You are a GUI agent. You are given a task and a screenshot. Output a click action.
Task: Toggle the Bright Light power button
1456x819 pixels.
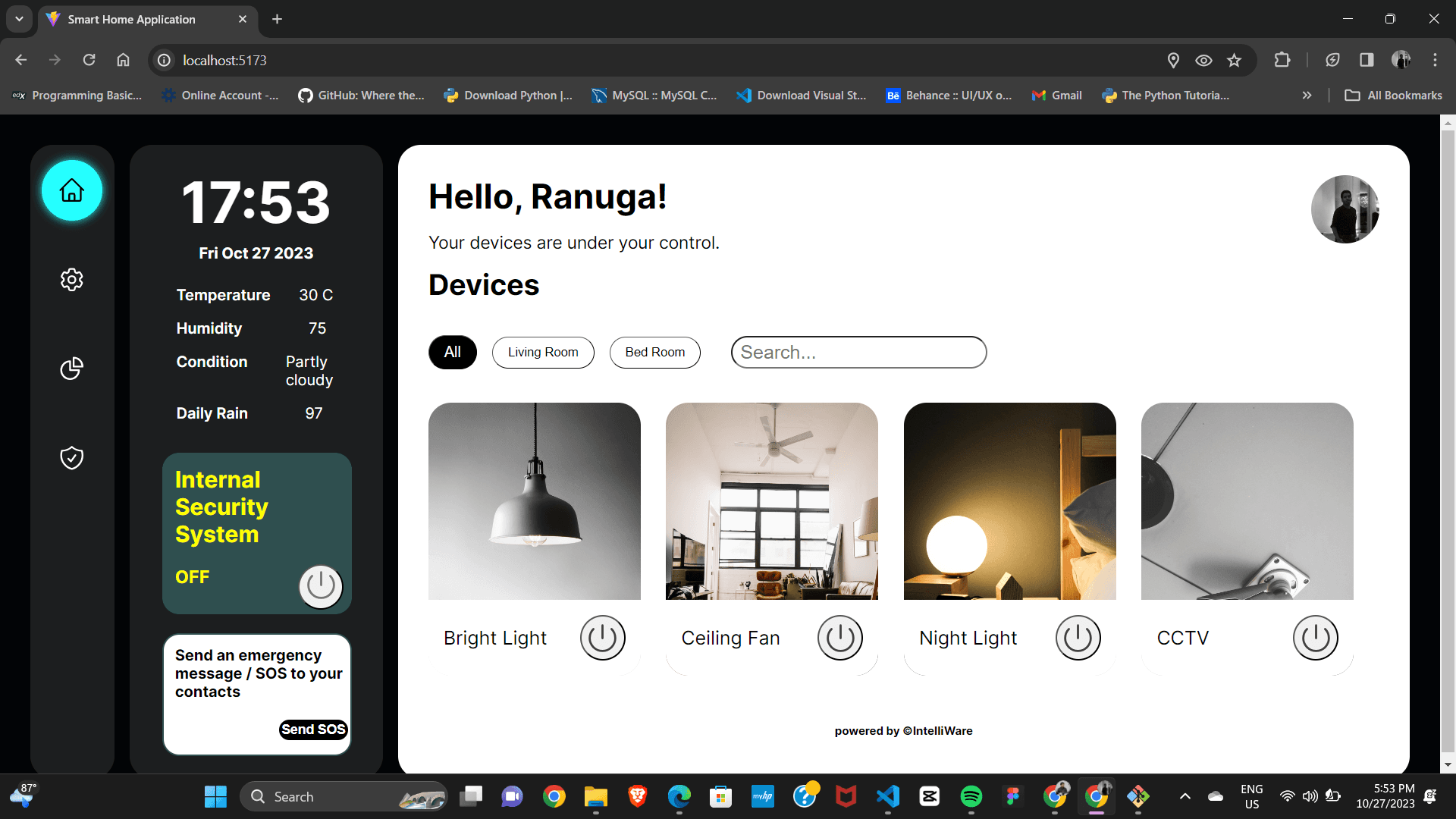click(x=603, y=637)
